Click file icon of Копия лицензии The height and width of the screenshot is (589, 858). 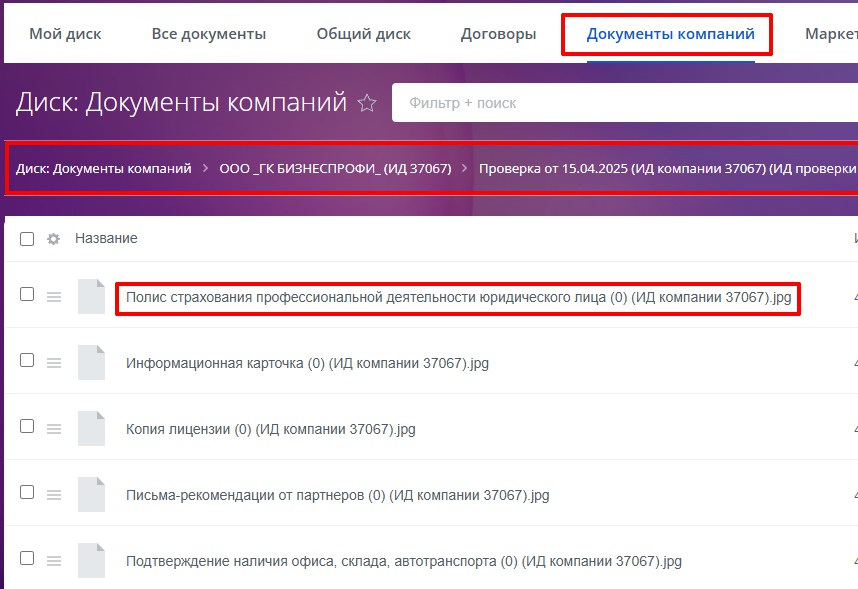pos(91,429)
